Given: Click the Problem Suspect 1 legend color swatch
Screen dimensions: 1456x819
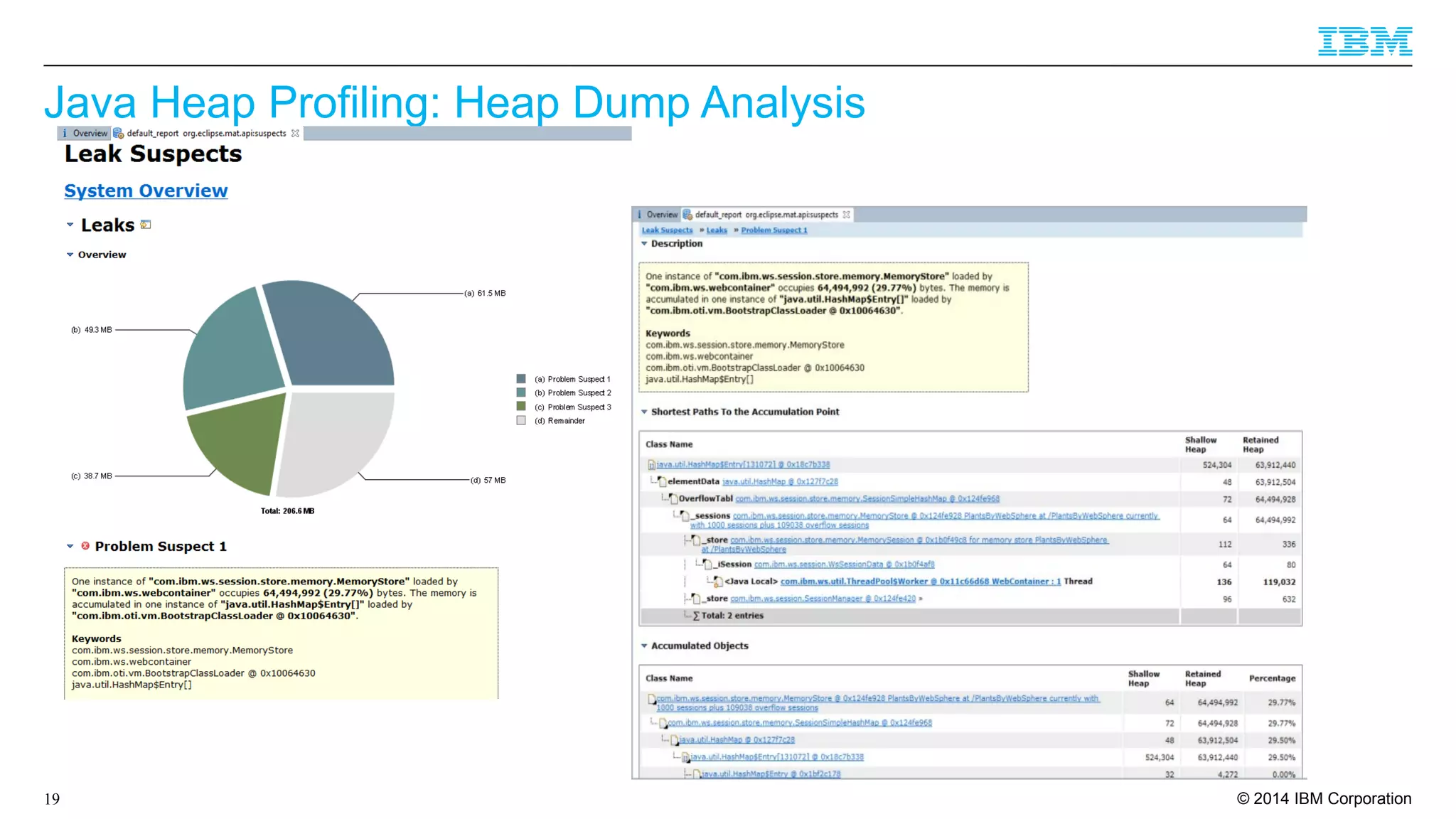Looking at the screenshot, I should [521, 379].
